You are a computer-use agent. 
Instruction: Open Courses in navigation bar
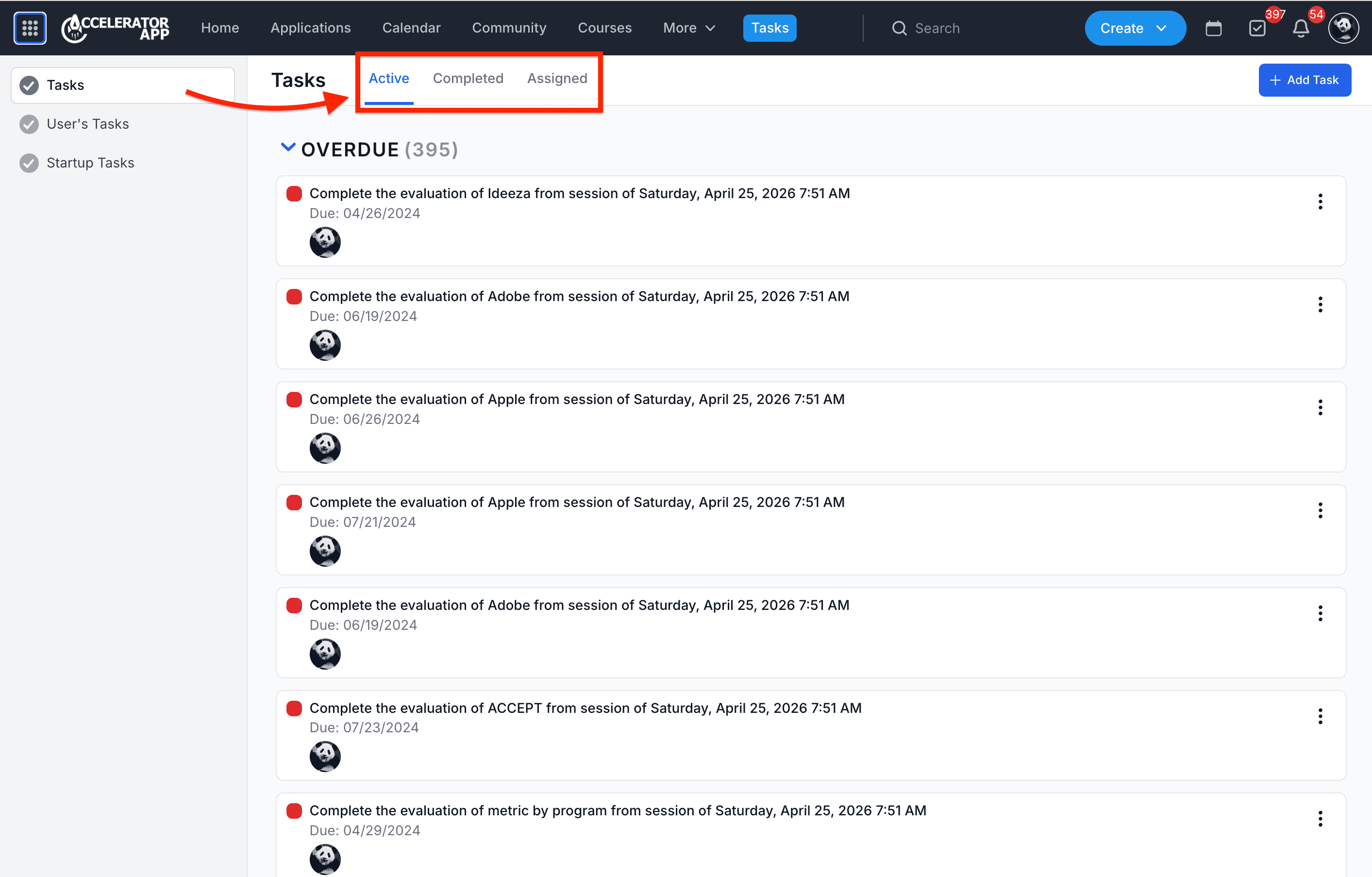604,28
